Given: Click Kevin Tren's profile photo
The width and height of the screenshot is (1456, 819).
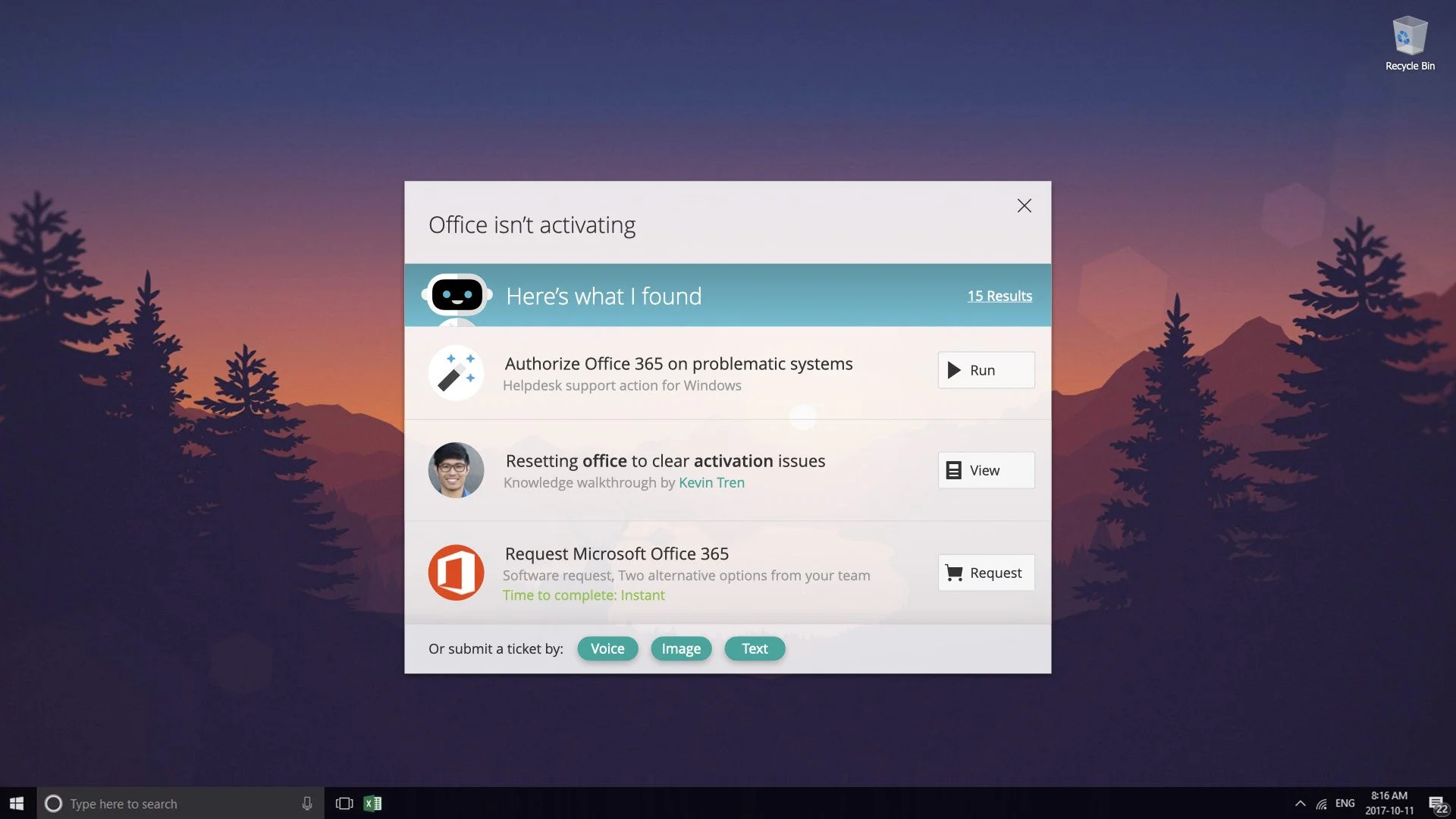Looking at the screenshot, I should [x=456, y=470].
